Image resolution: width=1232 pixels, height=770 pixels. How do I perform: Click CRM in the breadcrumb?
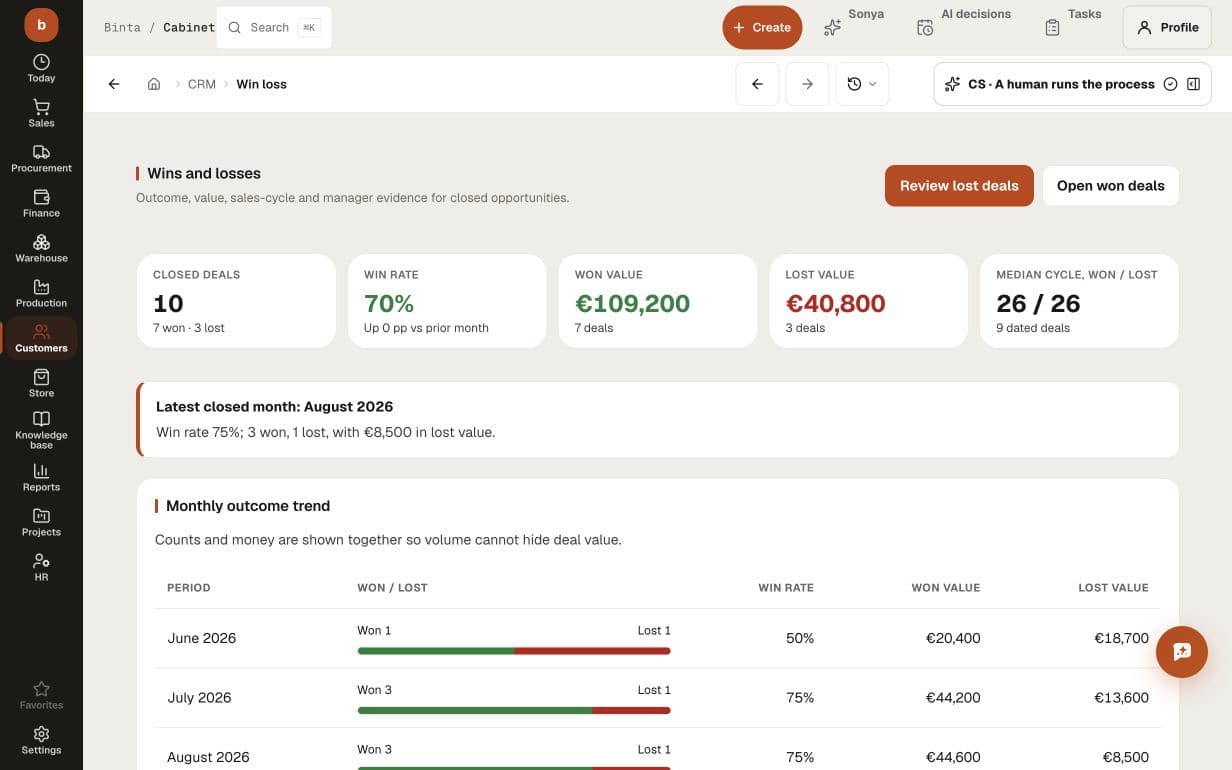click(202, 84)
